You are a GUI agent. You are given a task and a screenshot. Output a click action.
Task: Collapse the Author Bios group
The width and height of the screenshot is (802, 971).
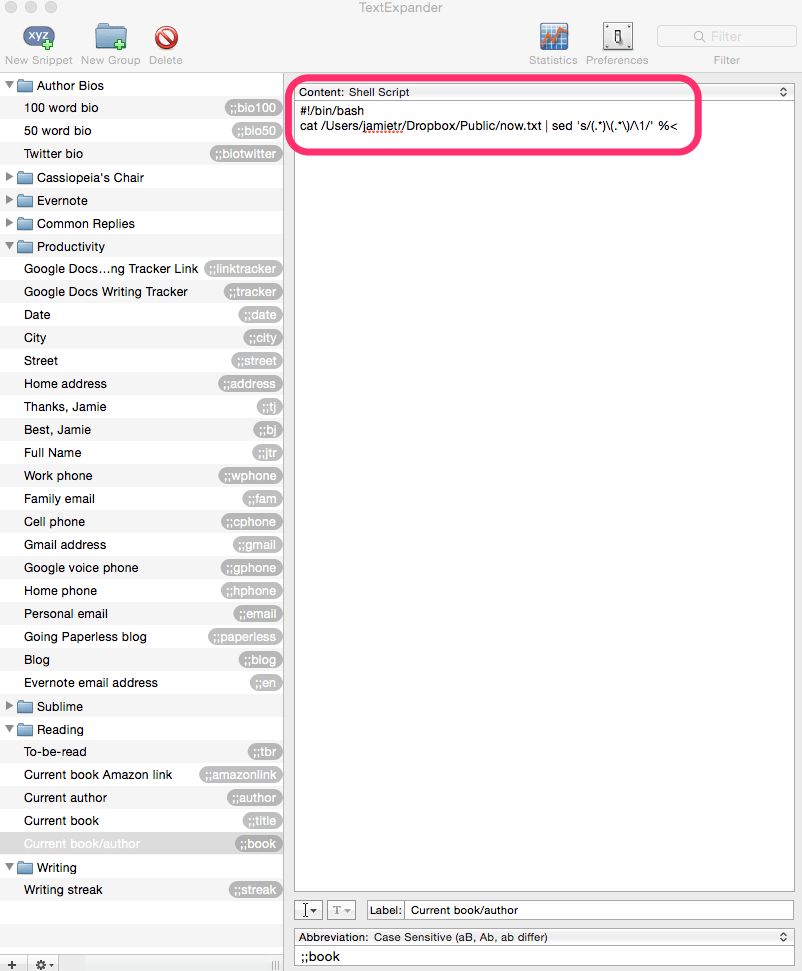click(9, 85)
